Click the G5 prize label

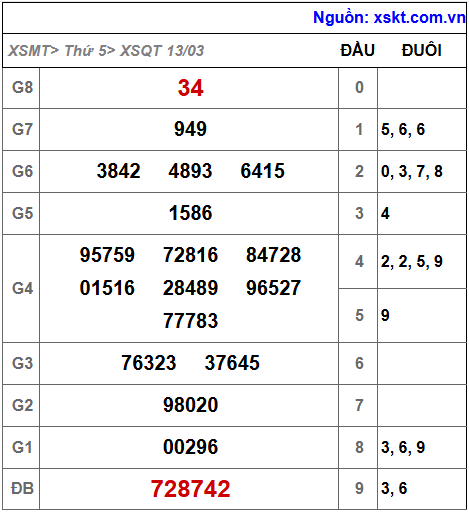pos(22,213)
